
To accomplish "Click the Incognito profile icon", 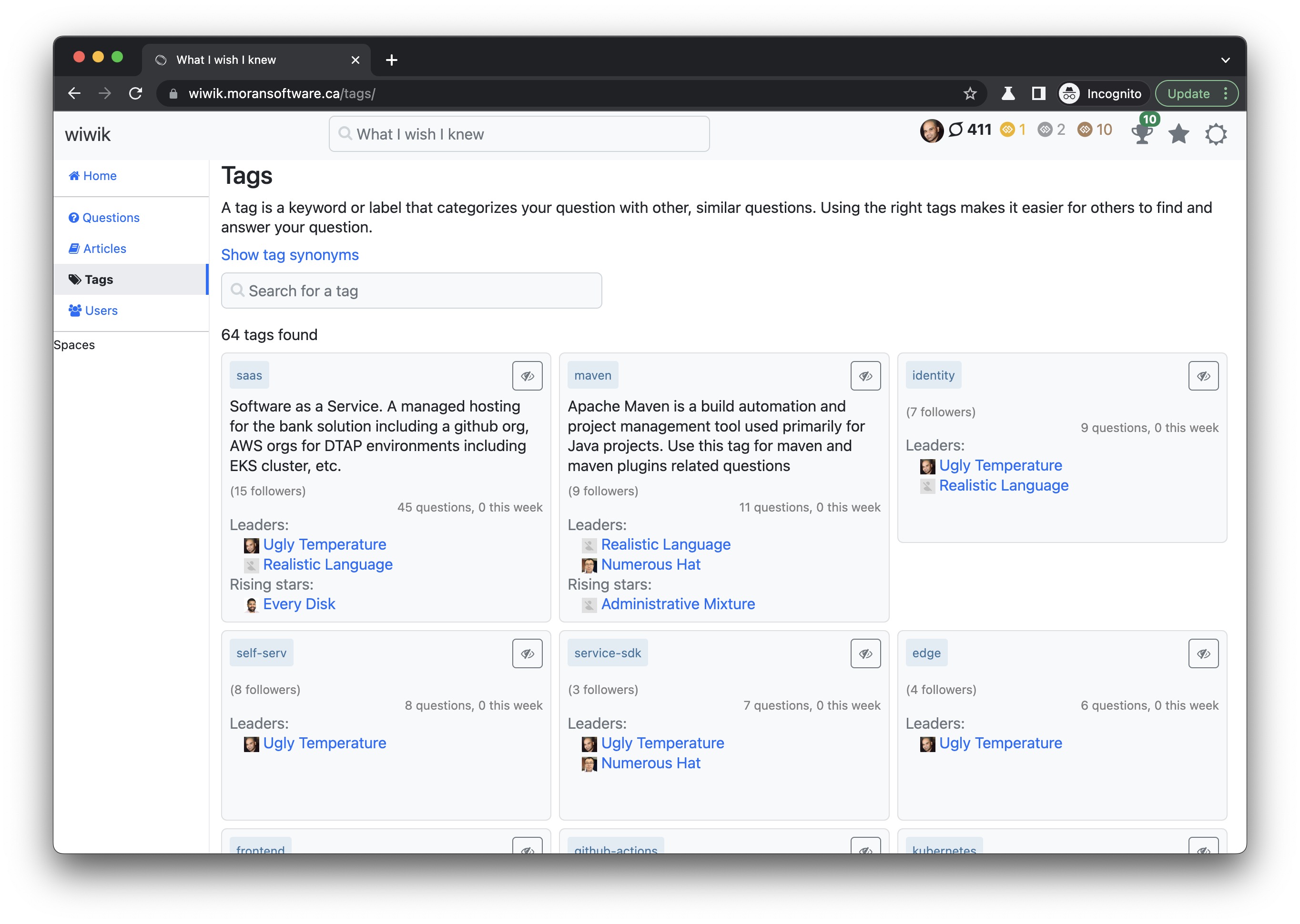I will click(x=1069, y=93).
